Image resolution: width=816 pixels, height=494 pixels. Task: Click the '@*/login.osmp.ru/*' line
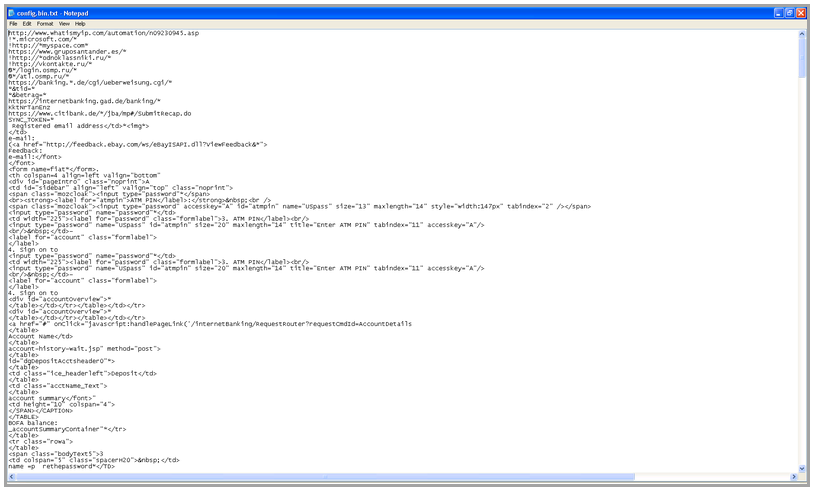click(42, 70)
